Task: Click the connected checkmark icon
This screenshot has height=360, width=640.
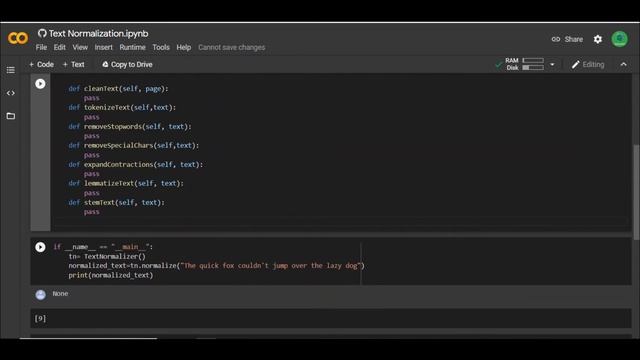Action: [498, 64]
